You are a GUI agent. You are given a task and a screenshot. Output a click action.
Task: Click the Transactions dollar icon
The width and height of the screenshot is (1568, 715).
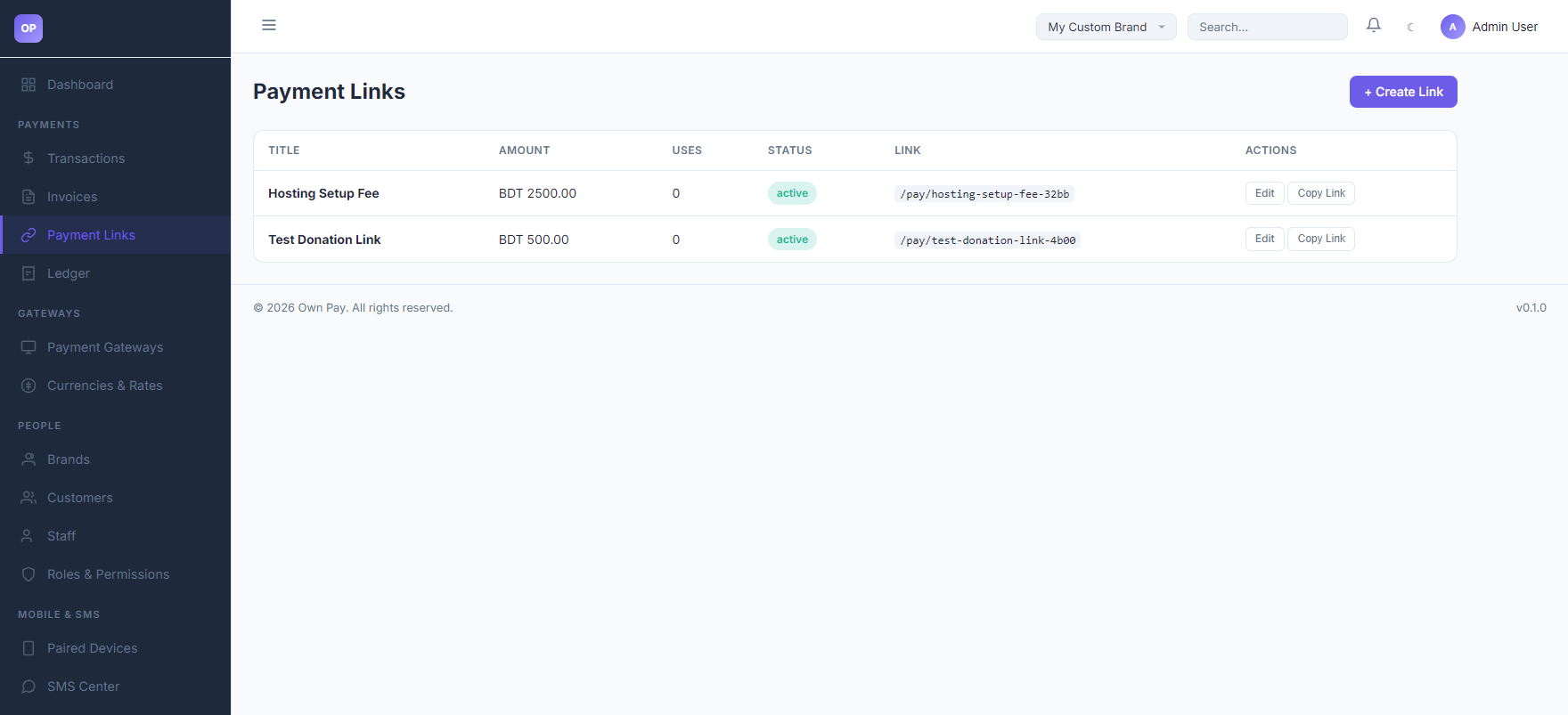29,158
